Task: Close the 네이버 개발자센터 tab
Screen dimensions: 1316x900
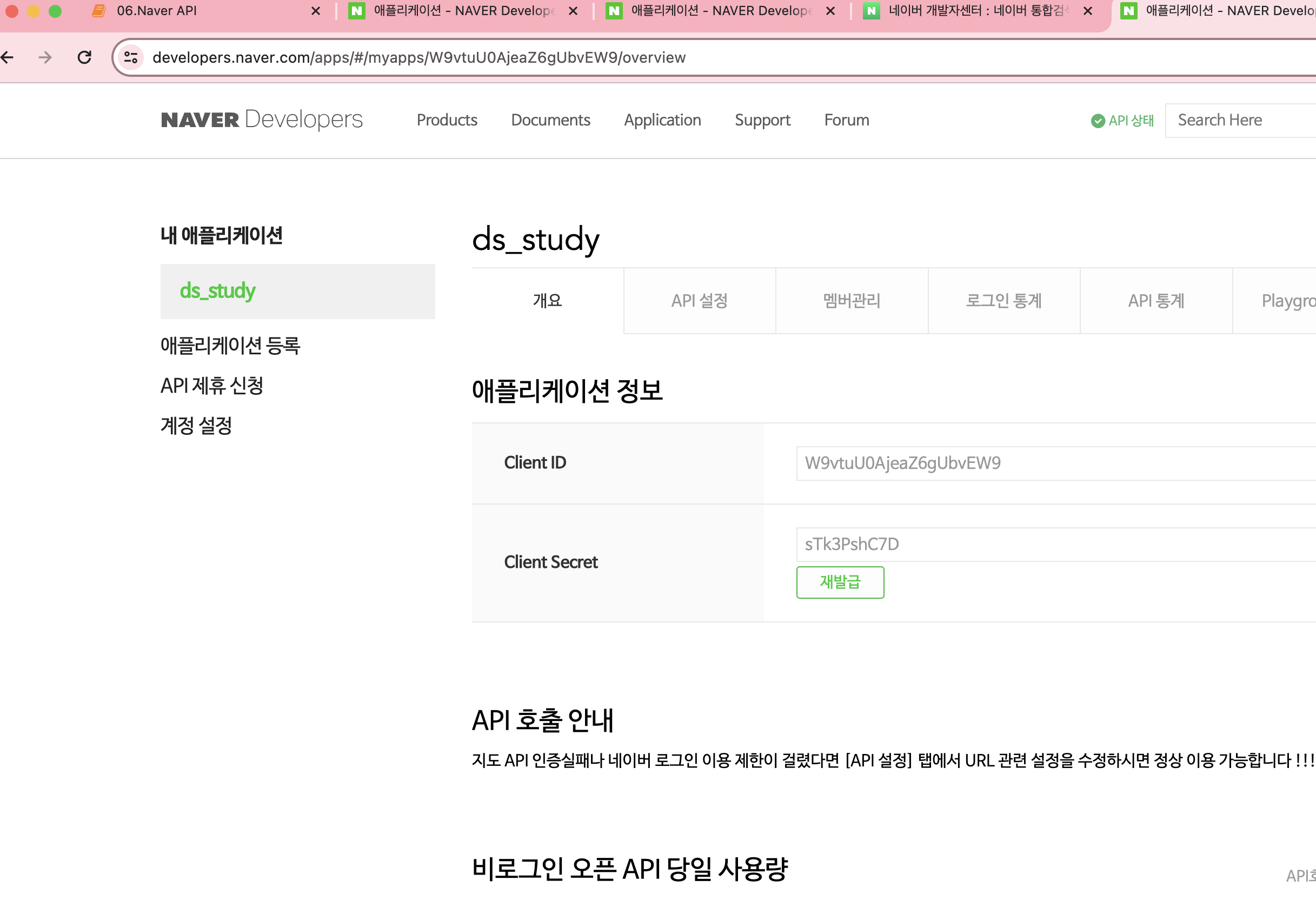Action: tap(1087, 11)
